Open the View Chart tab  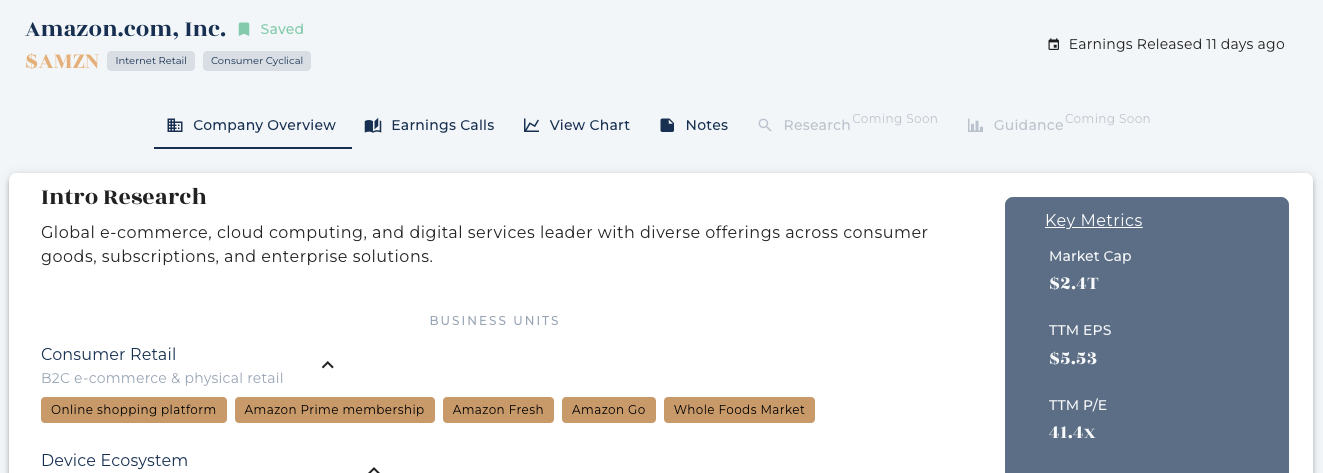(577, 125)
